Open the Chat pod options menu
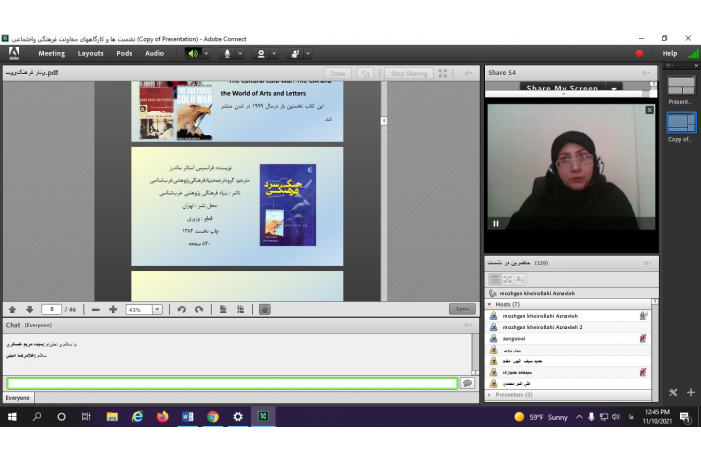This screenshot has height=460, width=701. (468, 325)
